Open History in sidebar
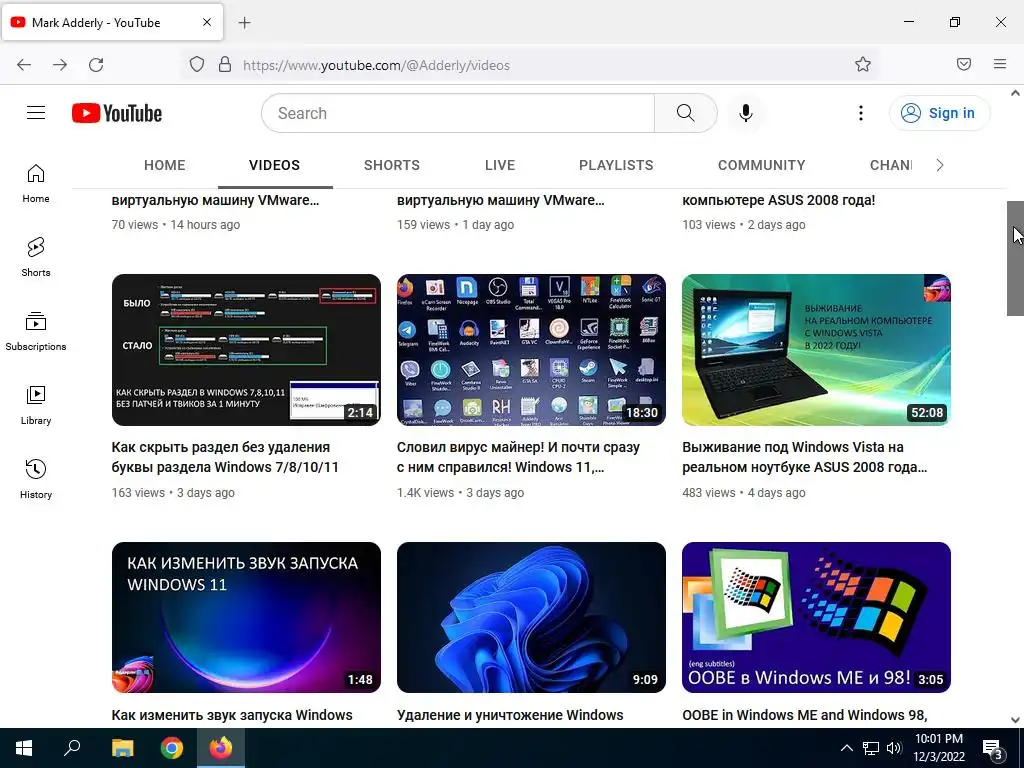The height and width of the screenshot is (768, 1024). coord(36,479)
